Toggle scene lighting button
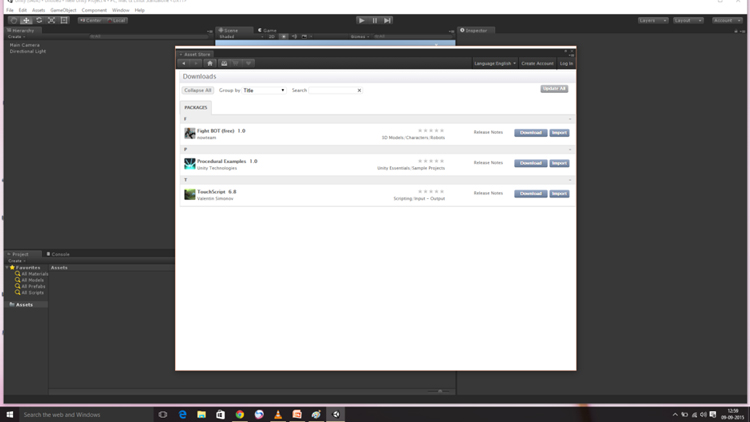 tap(284, 36)
